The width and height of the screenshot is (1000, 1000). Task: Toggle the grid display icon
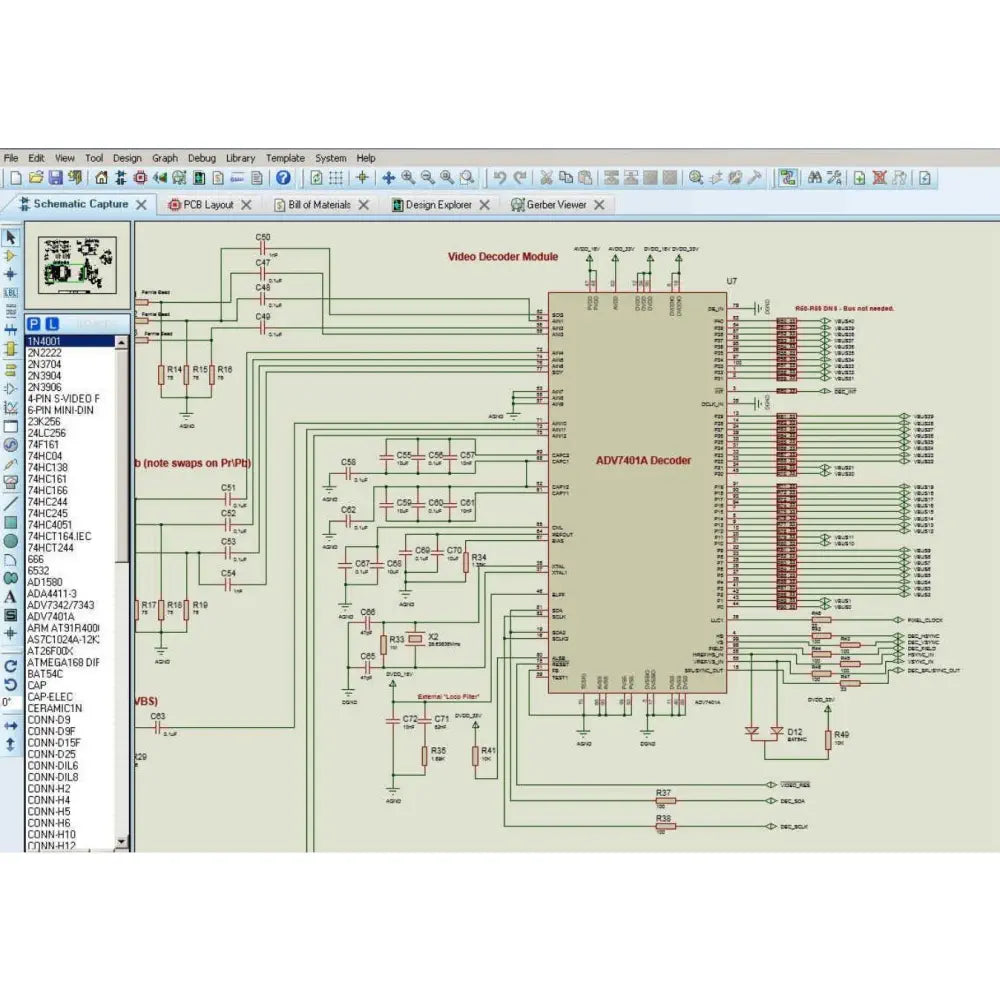336,178
